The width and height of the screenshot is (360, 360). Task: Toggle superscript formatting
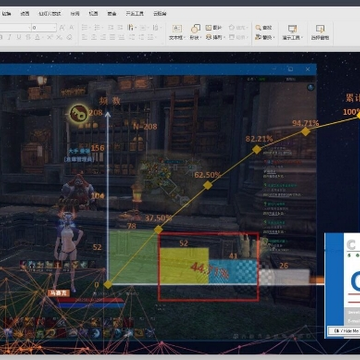[50, 37]
